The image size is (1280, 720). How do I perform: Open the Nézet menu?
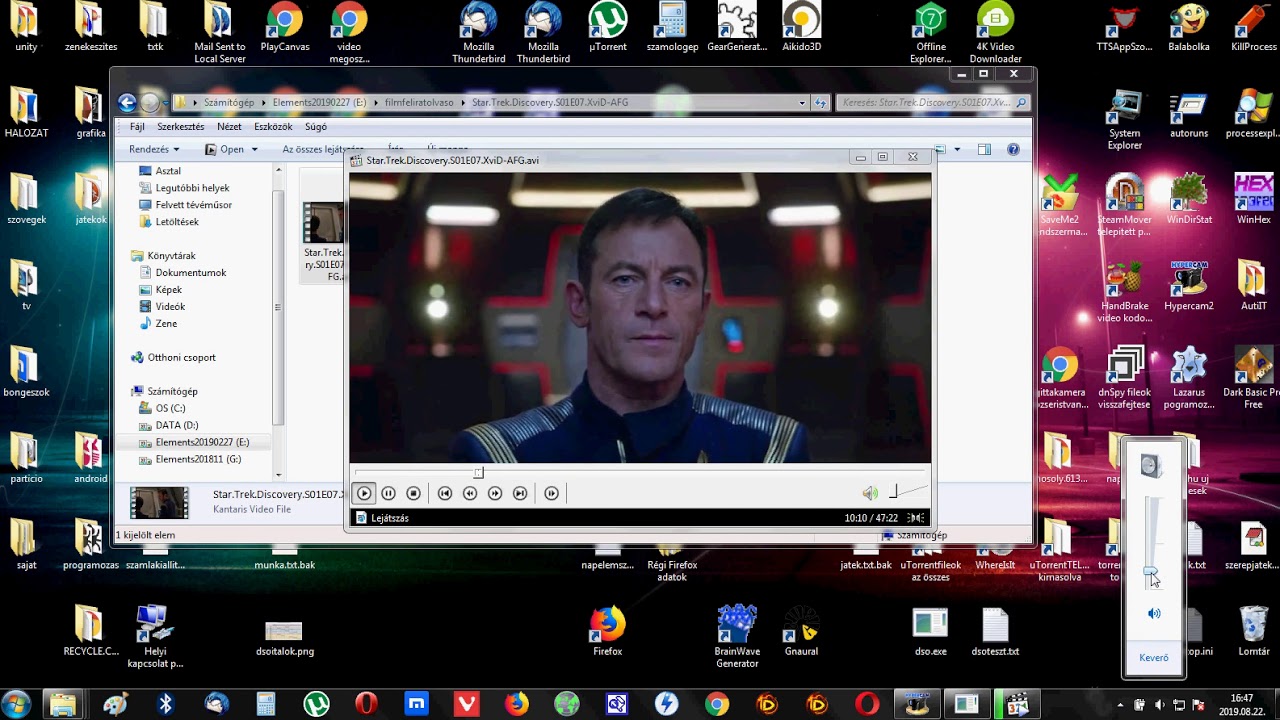point(229,127)
